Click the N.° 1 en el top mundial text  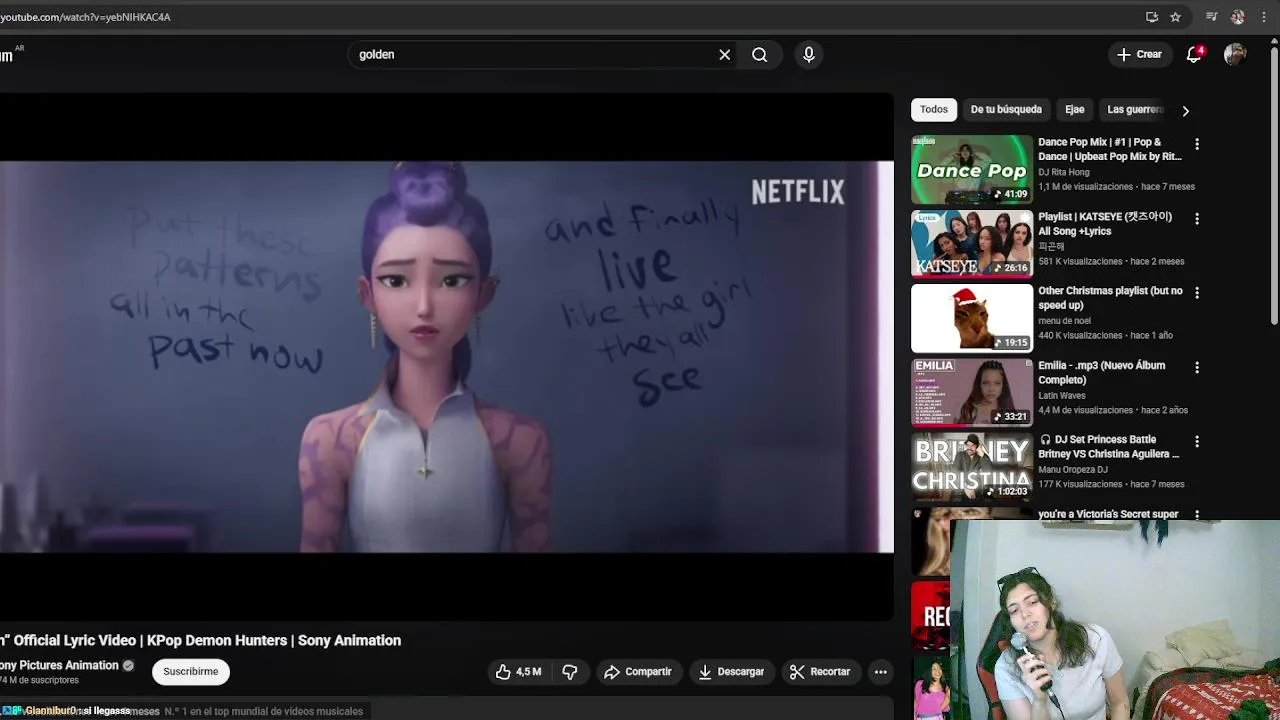[263, 711]
